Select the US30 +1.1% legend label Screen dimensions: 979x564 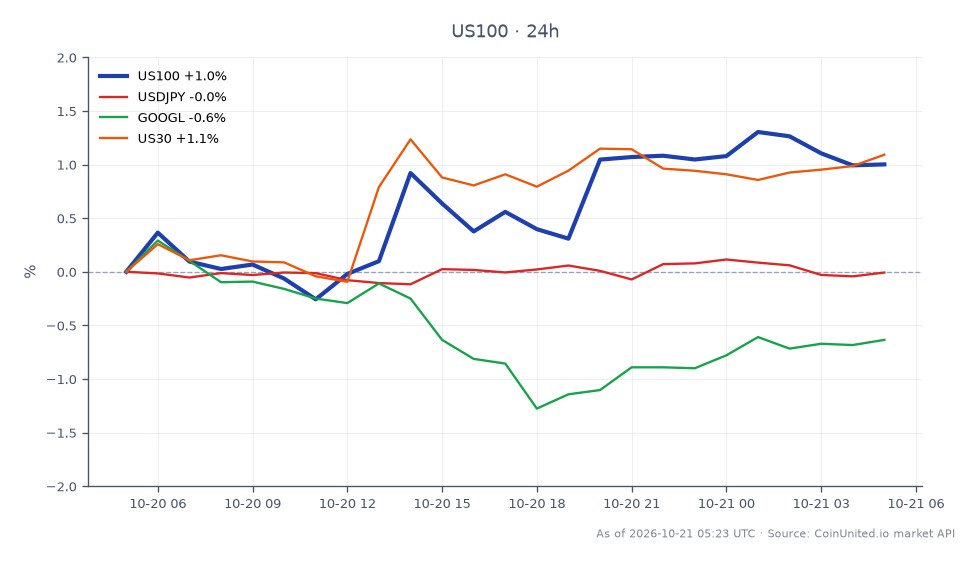click(178, 139)
